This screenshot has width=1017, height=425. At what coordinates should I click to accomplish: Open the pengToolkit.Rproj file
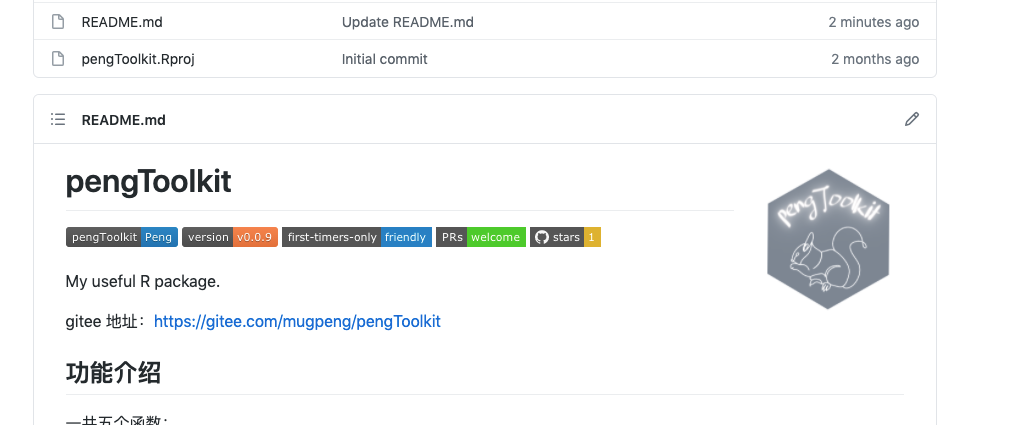(138, 59)
